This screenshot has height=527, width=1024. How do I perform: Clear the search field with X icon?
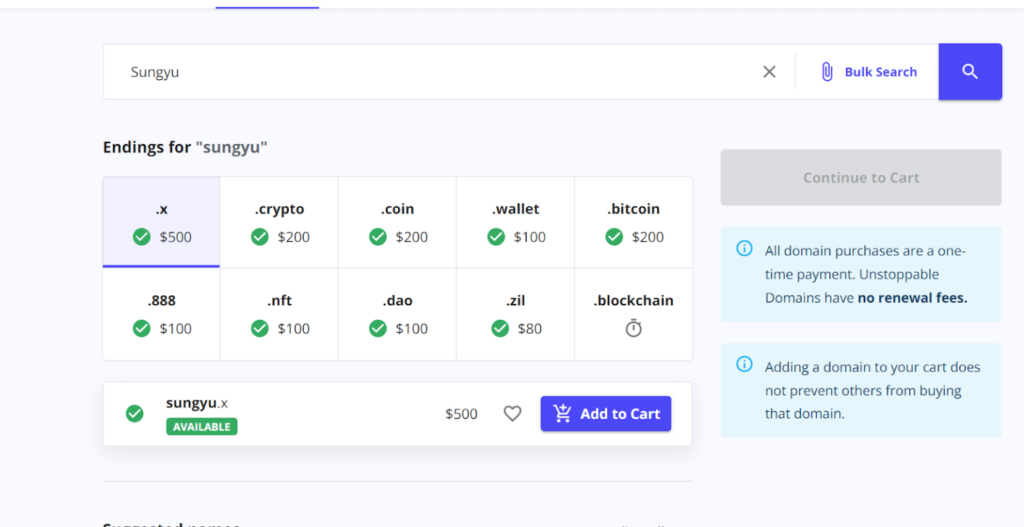769,72
